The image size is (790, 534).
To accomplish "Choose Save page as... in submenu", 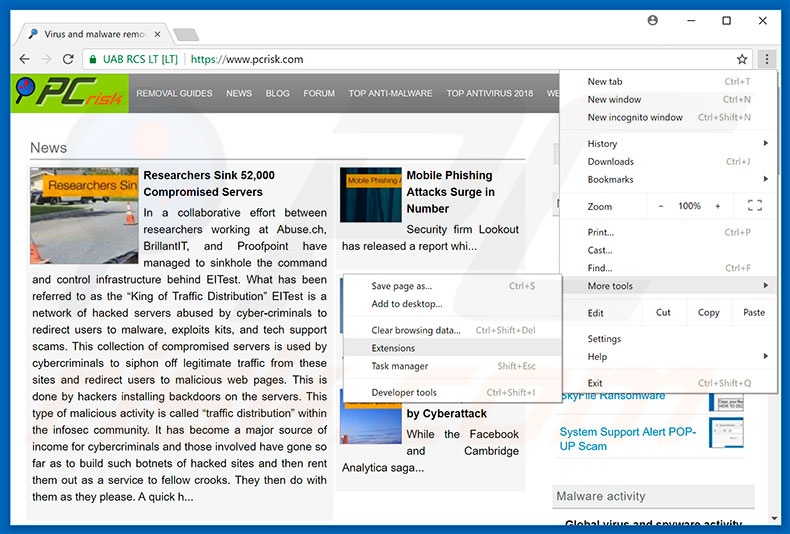I will point(452,286).
